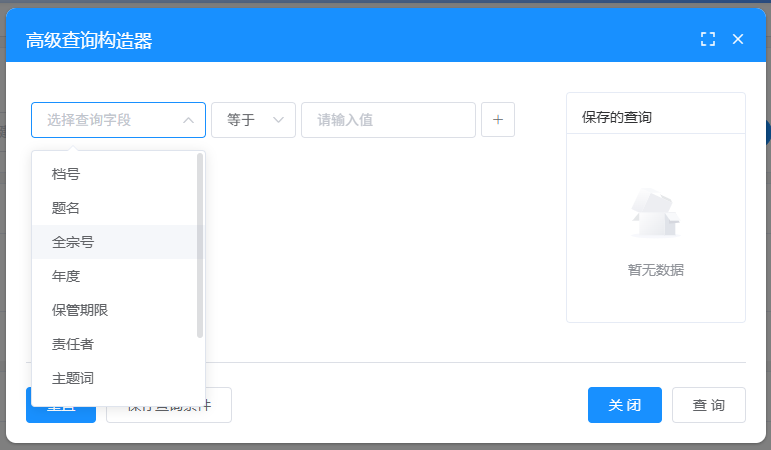The width and height of the screenshot is (771, 450).
Task: Pick the 全宗号 option
Action: coord(73,242)
